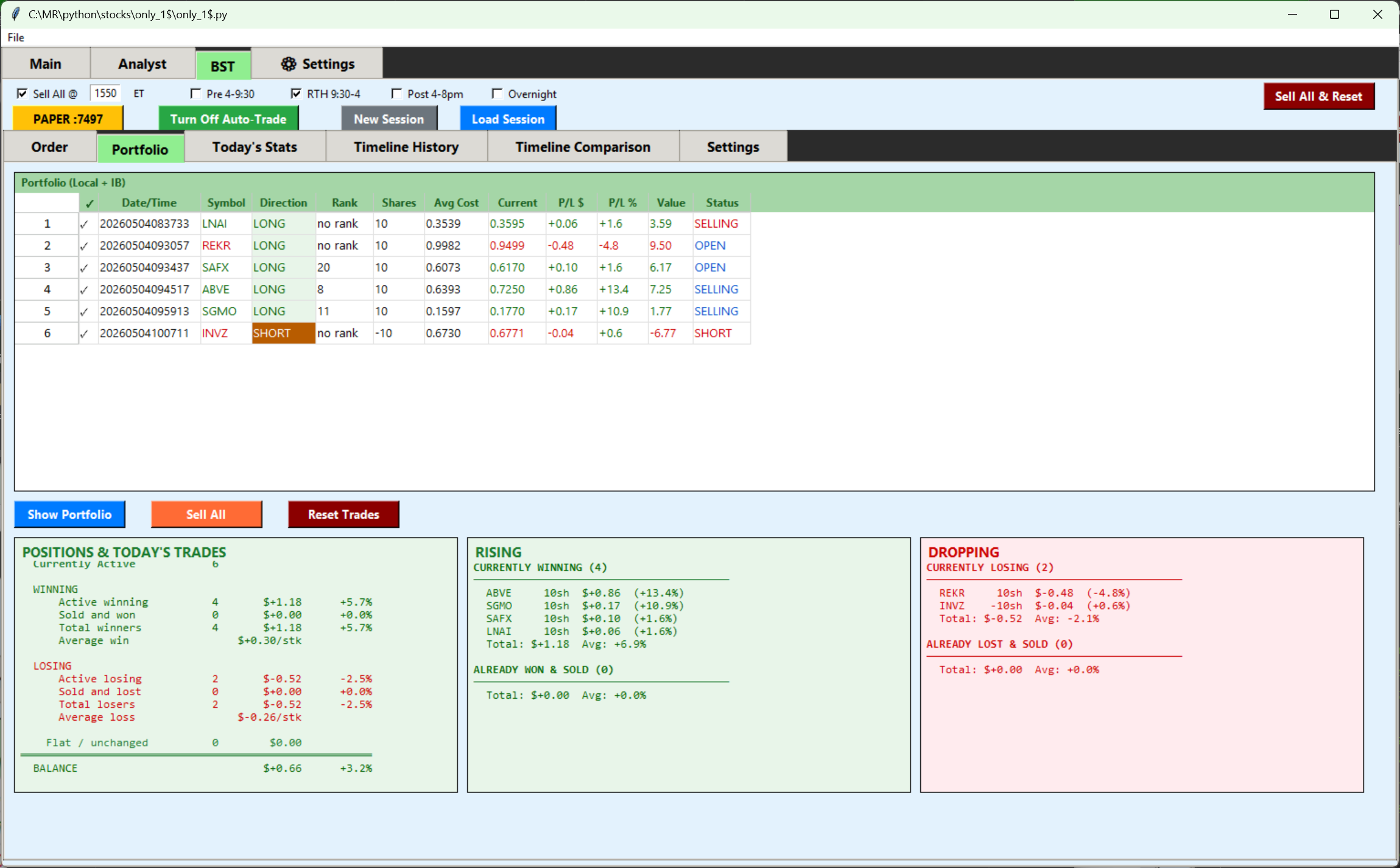Select the BST tab
The height and width of the screenshot is (868, 1400).
click(223, 66)
